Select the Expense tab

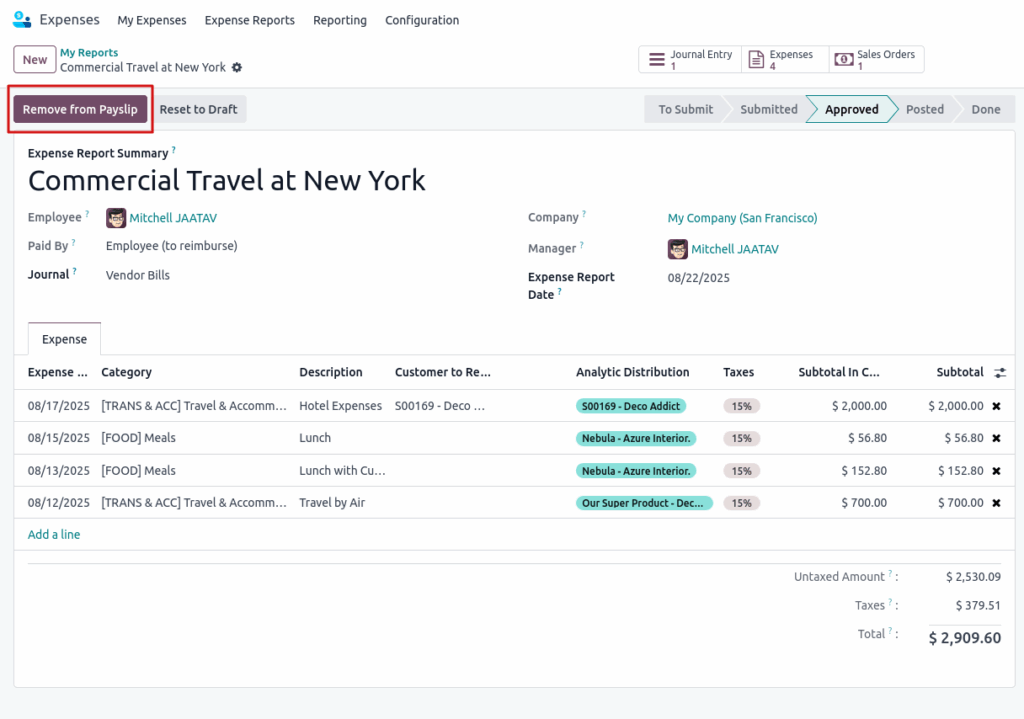(64, 340)
